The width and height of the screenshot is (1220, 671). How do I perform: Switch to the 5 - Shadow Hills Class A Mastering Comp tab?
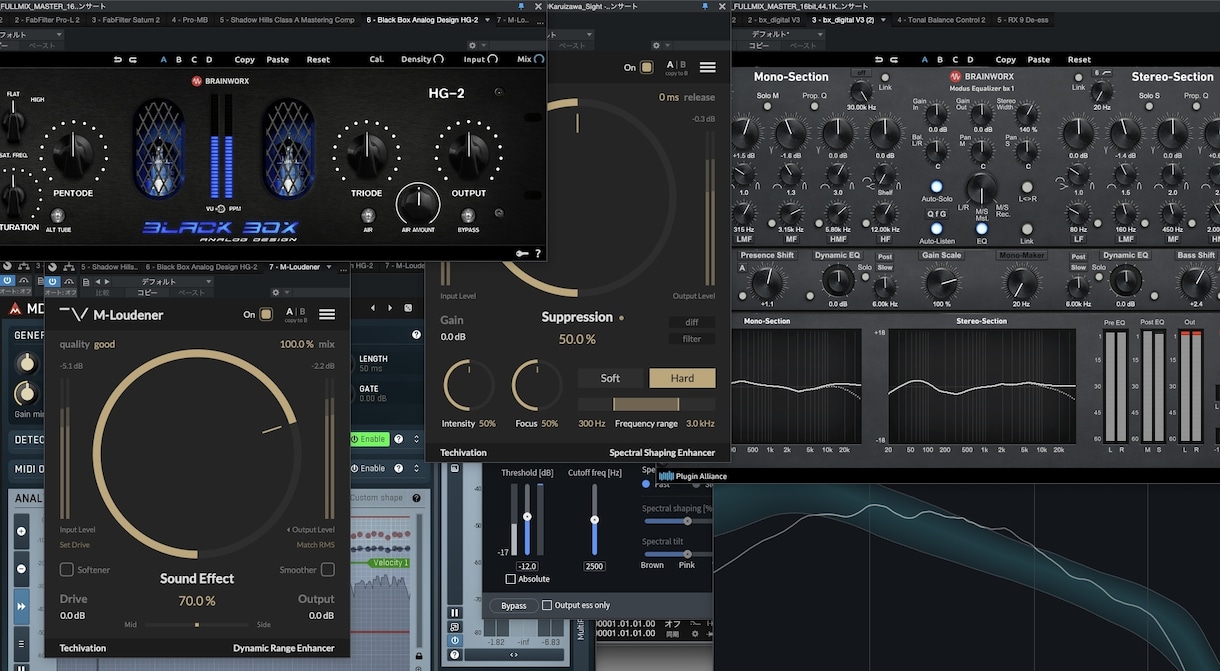pyautogui.click(x=287, y=20)
